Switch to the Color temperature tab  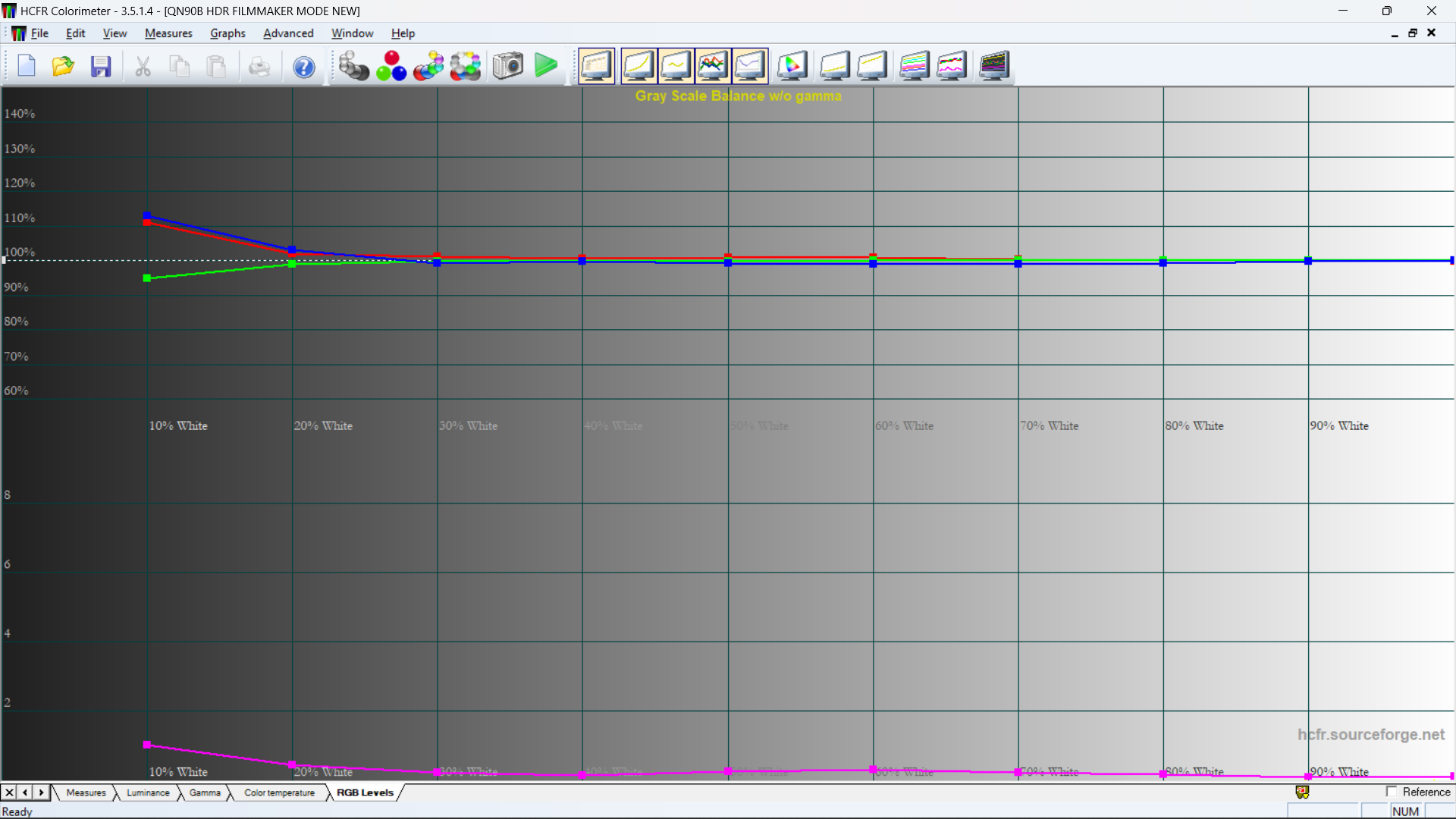click(279, 792)
